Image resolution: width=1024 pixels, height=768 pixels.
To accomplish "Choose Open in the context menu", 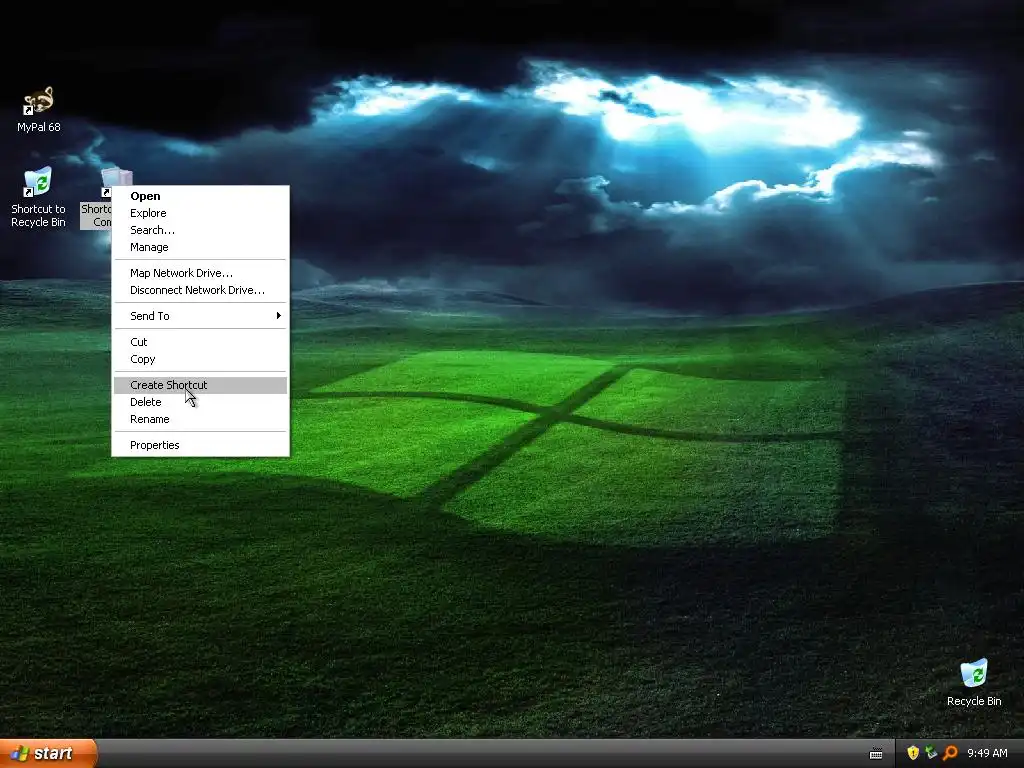I will [200, 196].
